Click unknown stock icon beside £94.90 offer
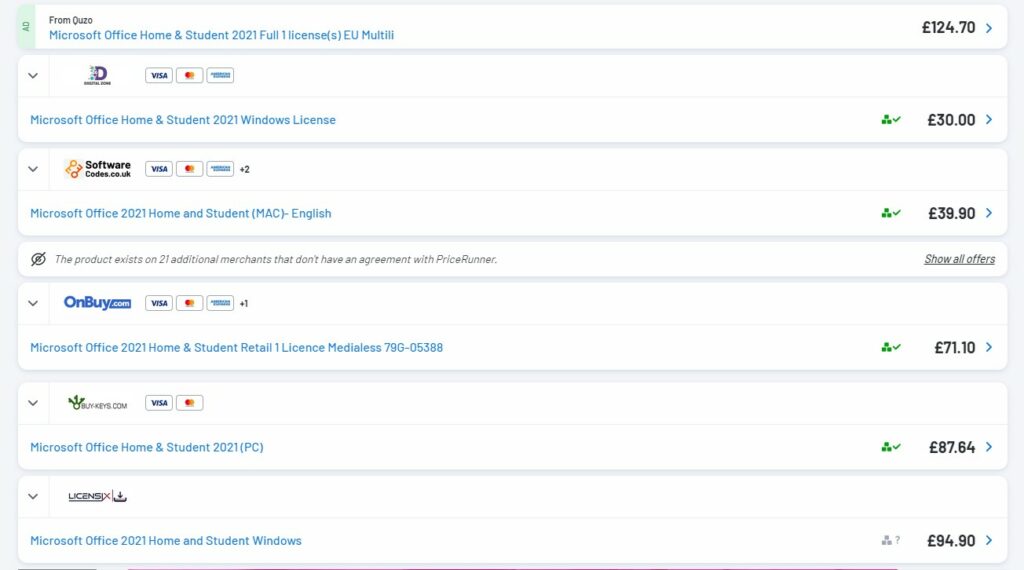The image size is (1024, 570). click(891, 541)
